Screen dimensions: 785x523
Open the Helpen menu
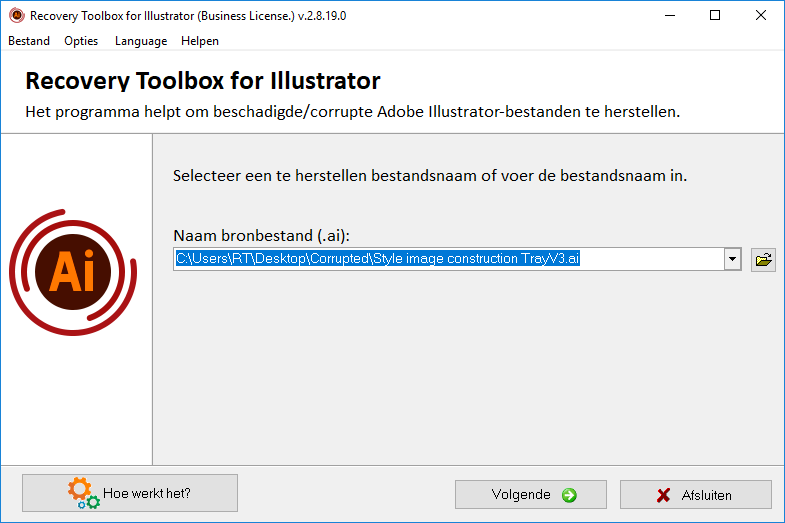coord(200,41)
